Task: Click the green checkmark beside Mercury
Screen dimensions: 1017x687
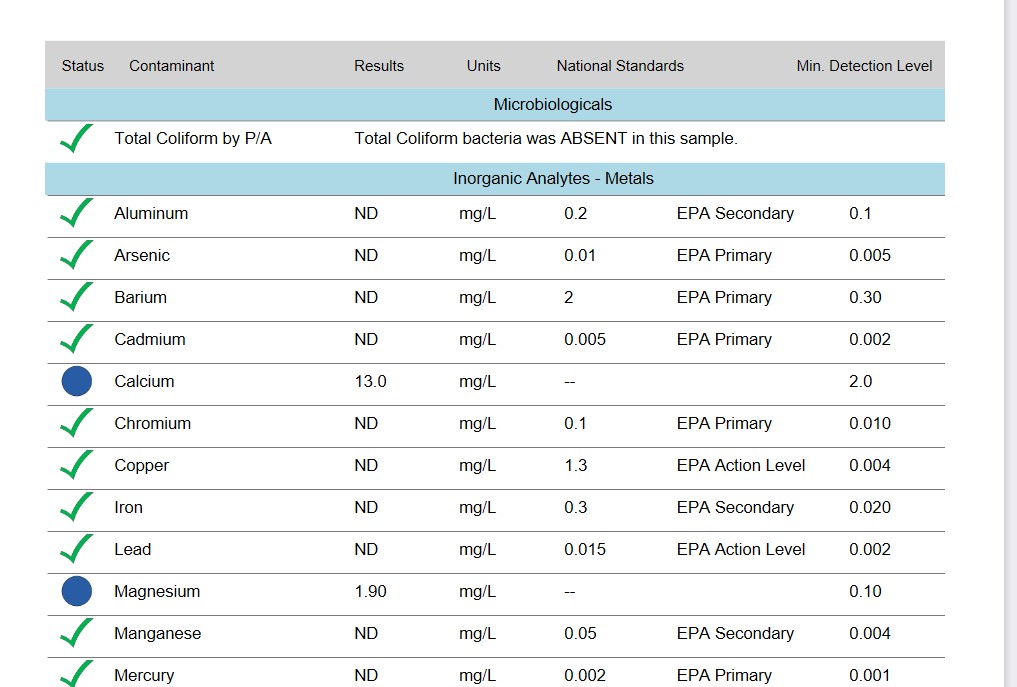Action: coord(77,674)
